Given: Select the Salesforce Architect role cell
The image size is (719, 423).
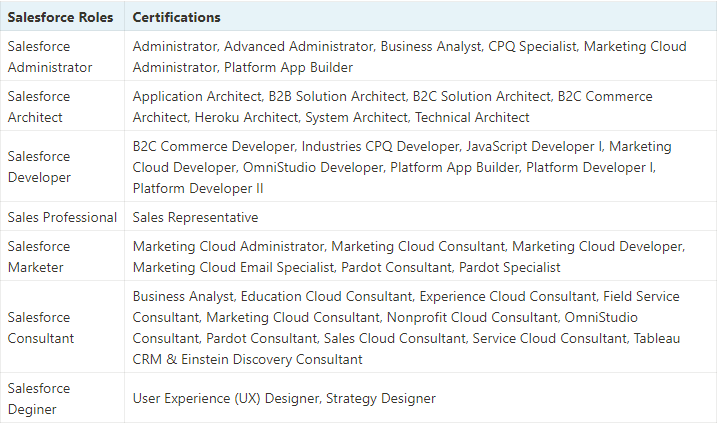Looking at the screenshot, I should pyautogui.click(x=62, y=106).
